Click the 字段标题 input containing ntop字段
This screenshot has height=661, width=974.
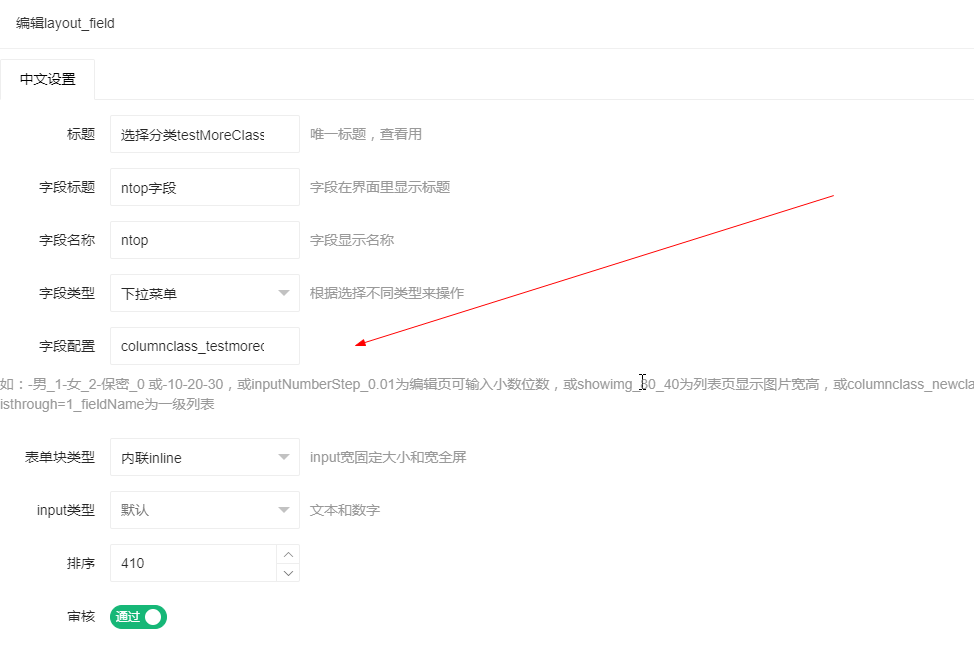pos(204,187)
